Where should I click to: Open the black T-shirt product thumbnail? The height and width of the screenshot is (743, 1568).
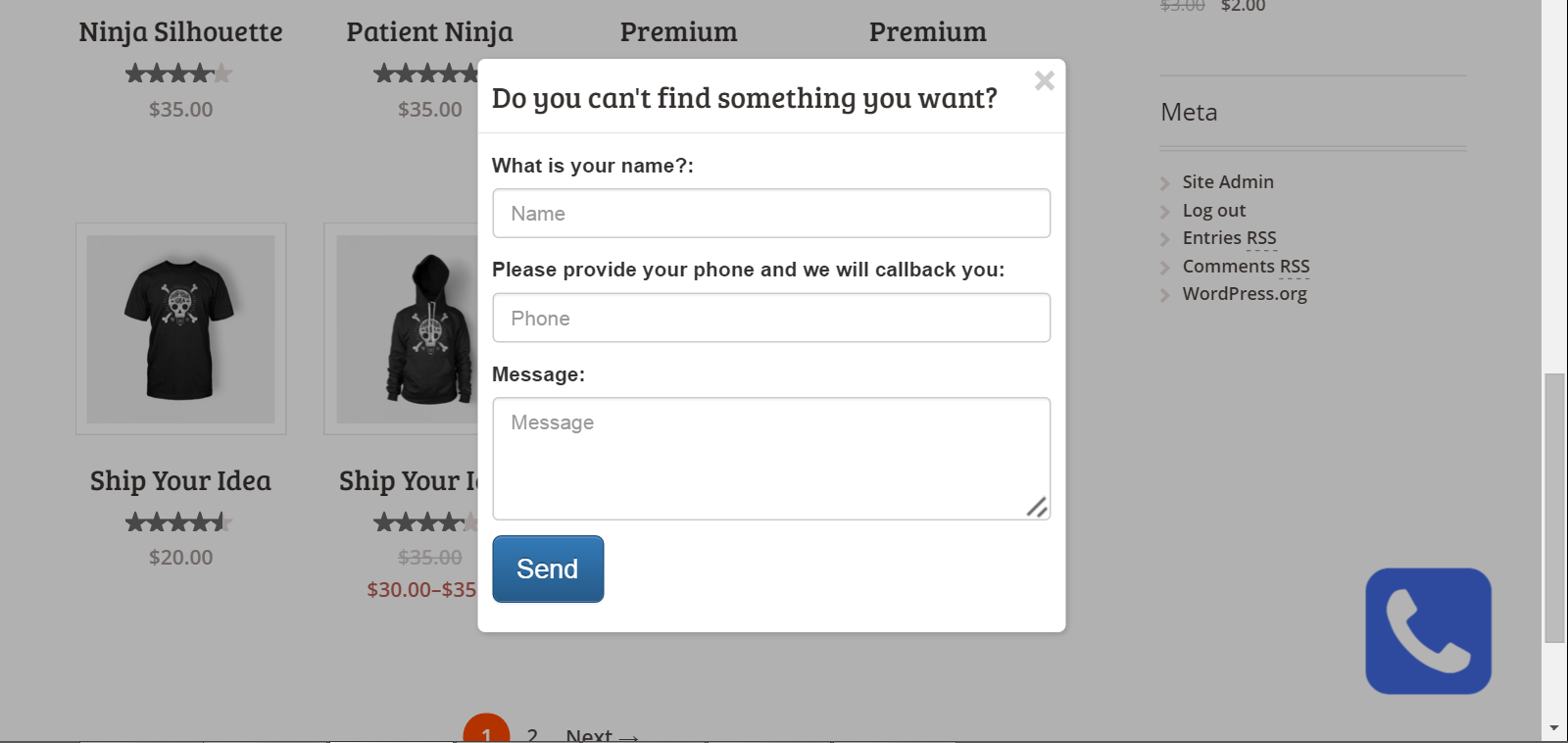pos(181,328)
